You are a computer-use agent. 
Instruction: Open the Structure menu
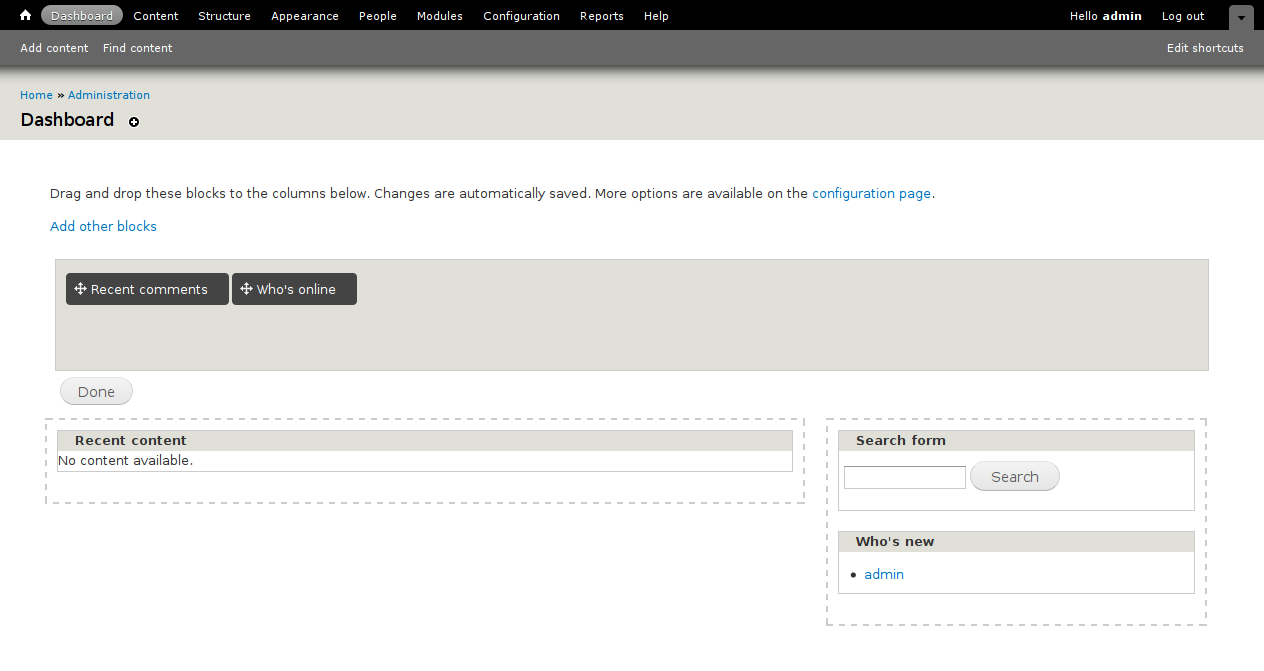pyautogui.click(x=224, y=16)
